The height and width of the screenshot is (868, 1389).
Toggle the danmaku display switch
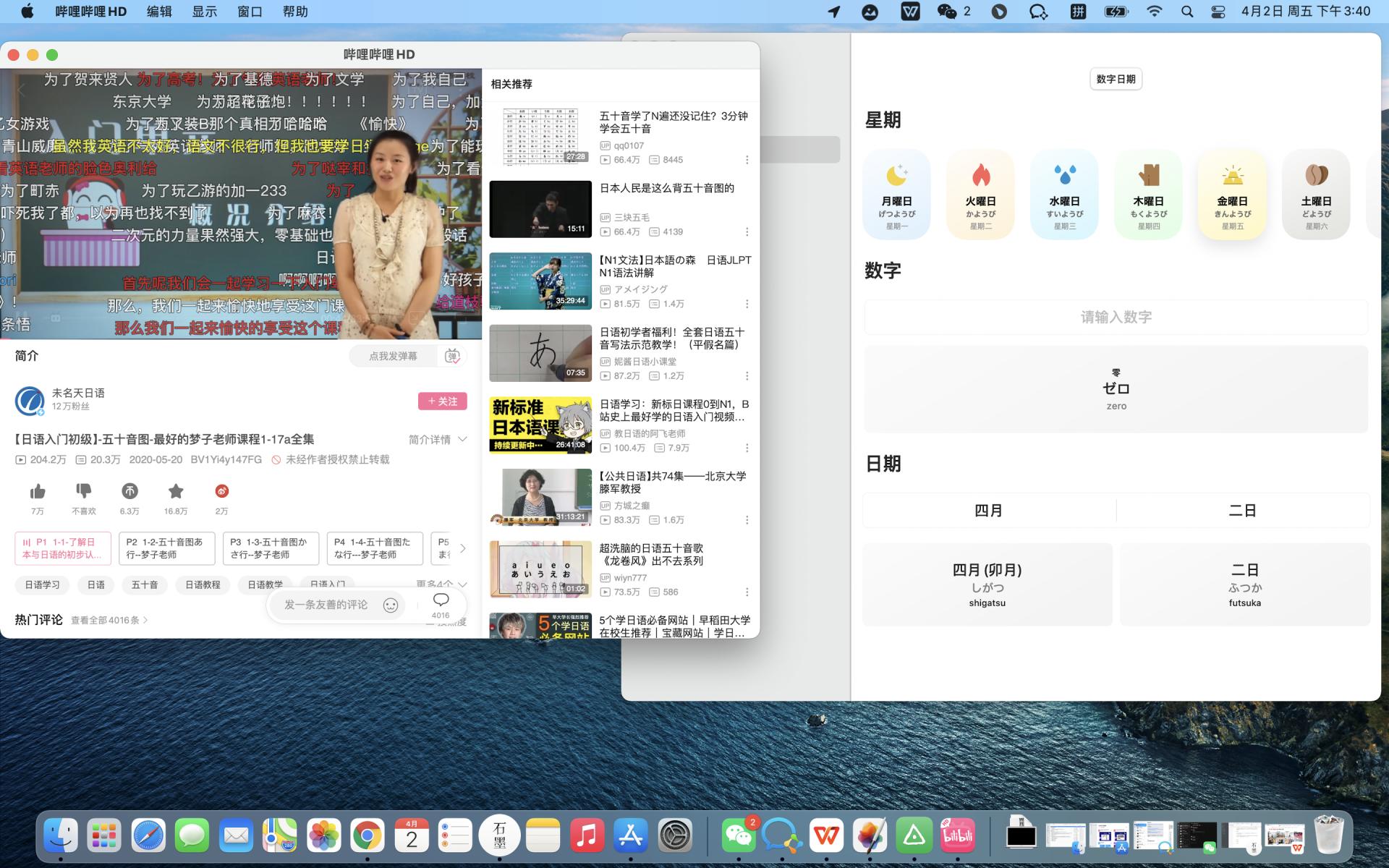point(454,356)
